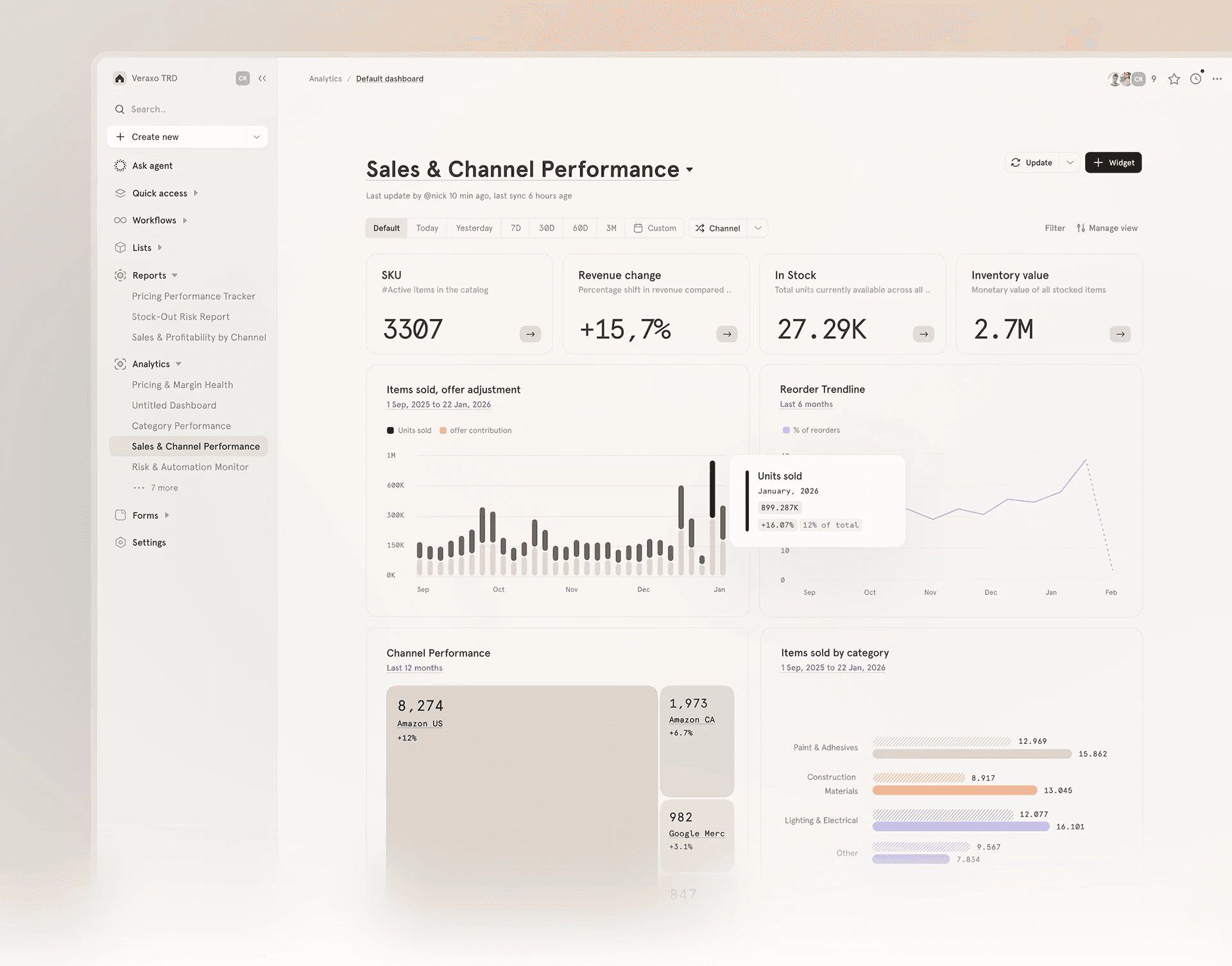Click the Widget button
1232x966 pixels.
point(1113,162)
